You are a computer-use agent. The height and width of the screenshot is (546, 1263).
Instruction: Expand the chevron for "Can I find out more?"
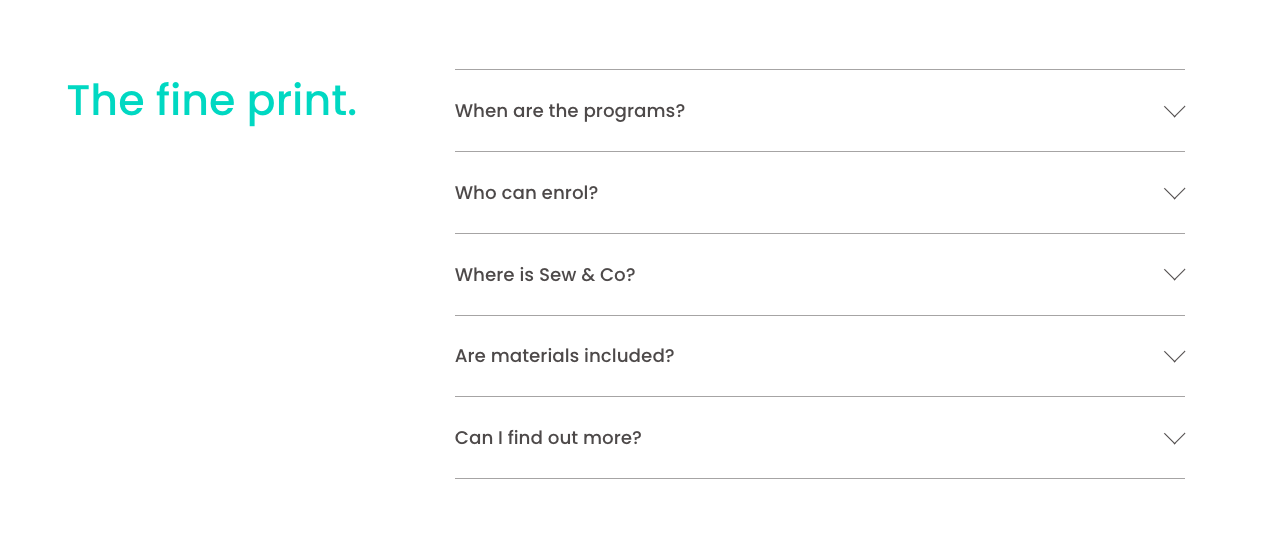pos(1174,438)
